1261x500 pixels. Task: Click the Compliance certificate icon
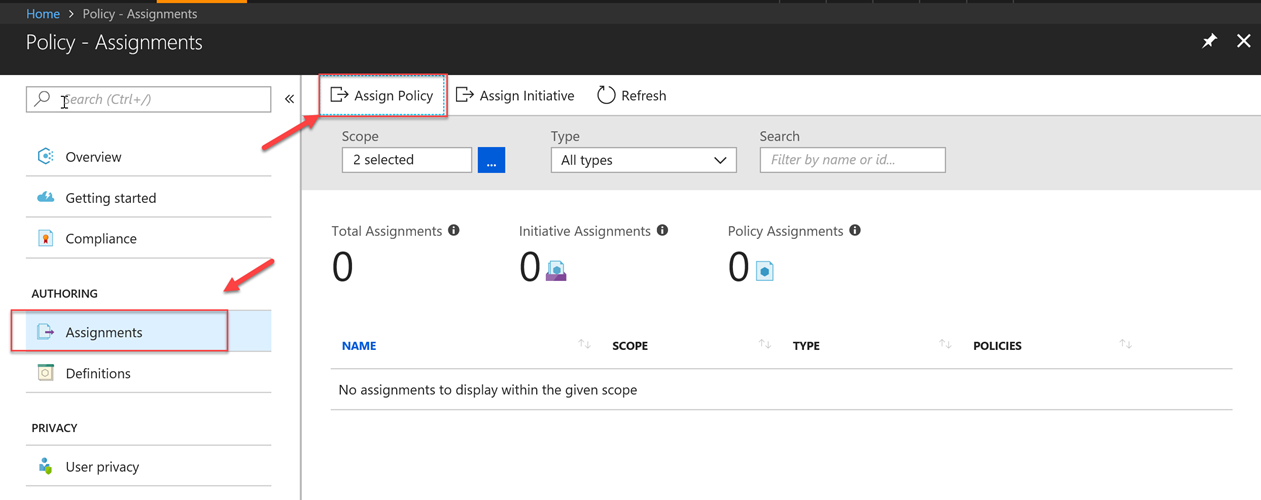point(45,238)
